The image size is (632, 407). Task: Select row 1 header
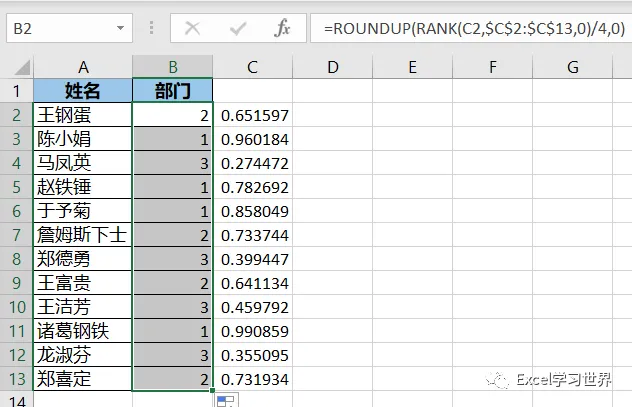[17, 91]
